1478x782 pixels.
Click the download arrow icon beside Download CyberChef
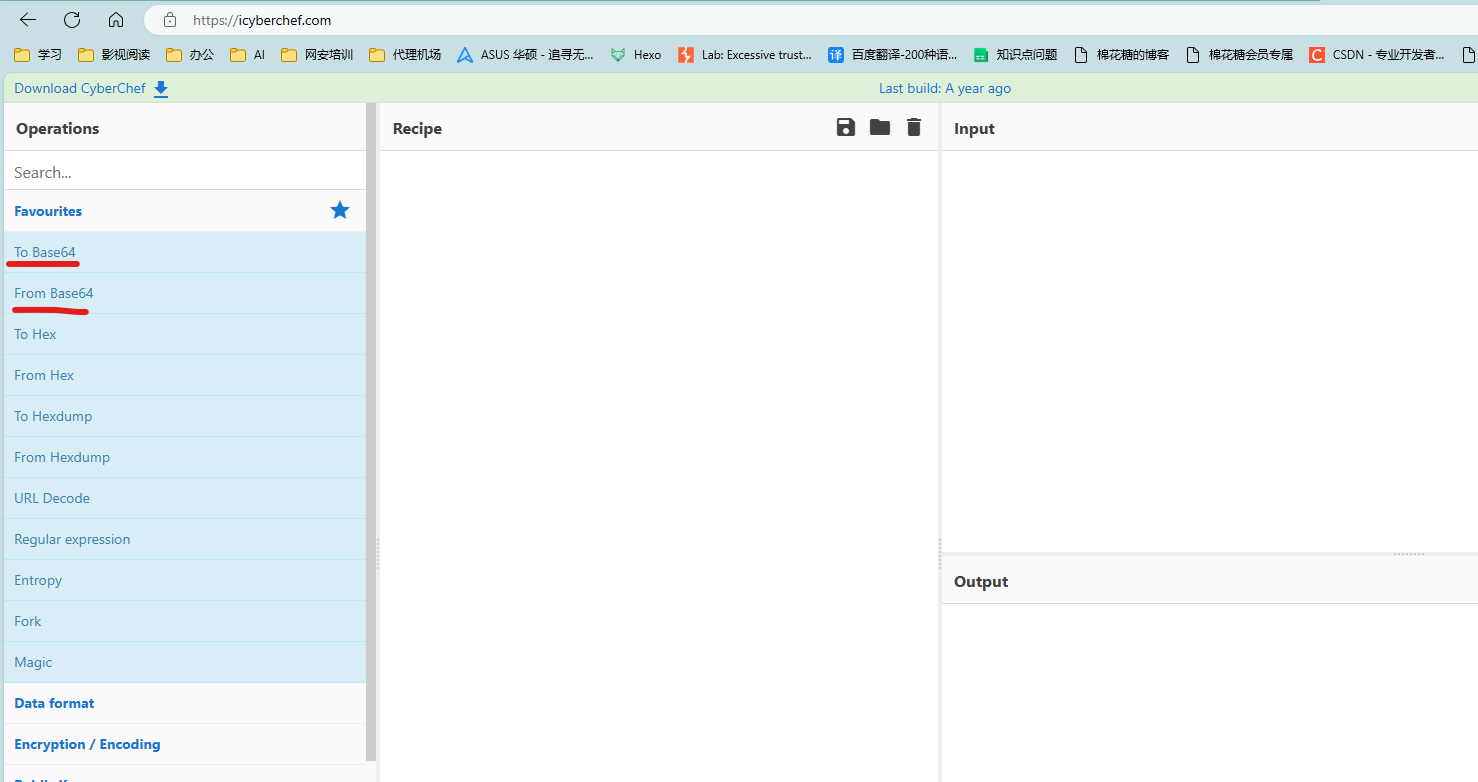pyautogui.click(x=161, y=89)
